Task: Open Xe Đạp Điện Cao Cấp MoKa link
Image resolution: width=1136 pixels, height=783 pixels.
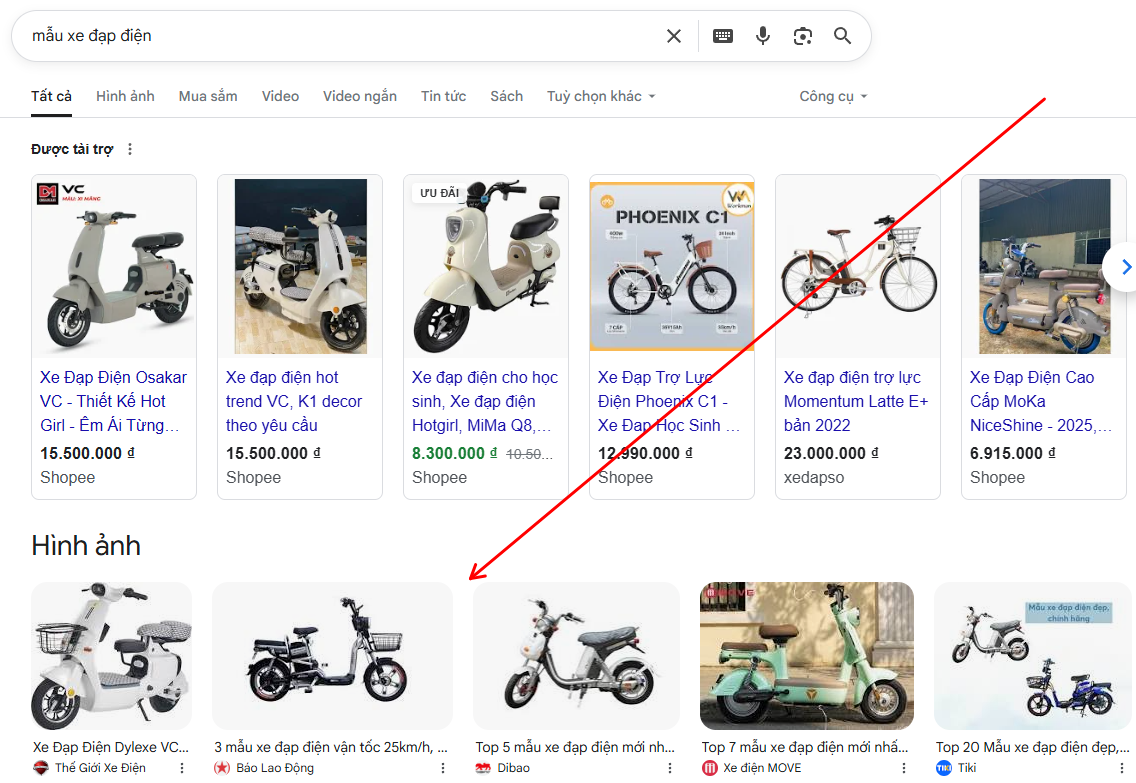Action: click(1040, 401)
